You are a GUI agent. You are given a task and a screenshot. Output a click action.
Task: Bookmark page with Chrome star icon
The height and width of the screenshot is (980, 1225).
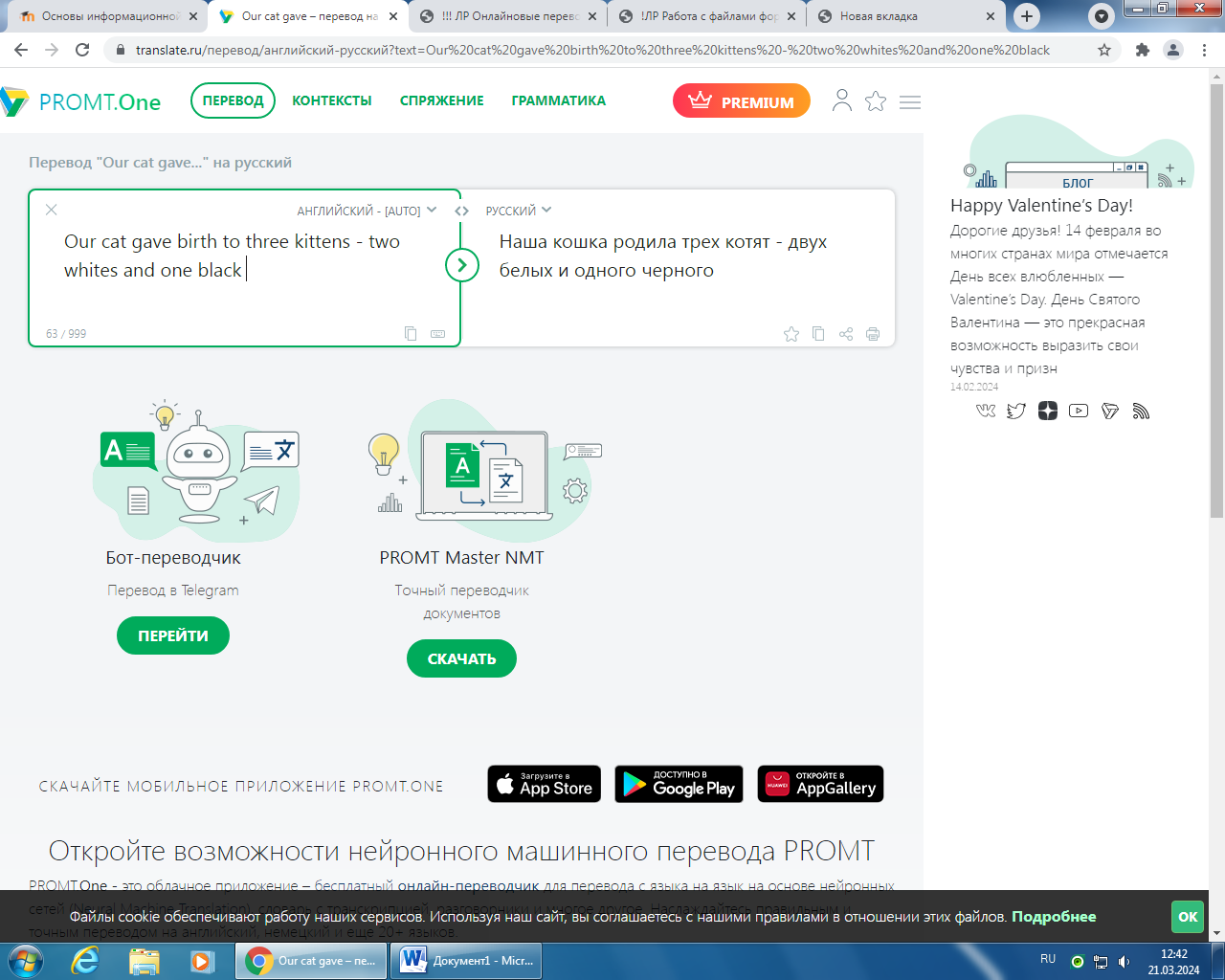click(1104, 50)
